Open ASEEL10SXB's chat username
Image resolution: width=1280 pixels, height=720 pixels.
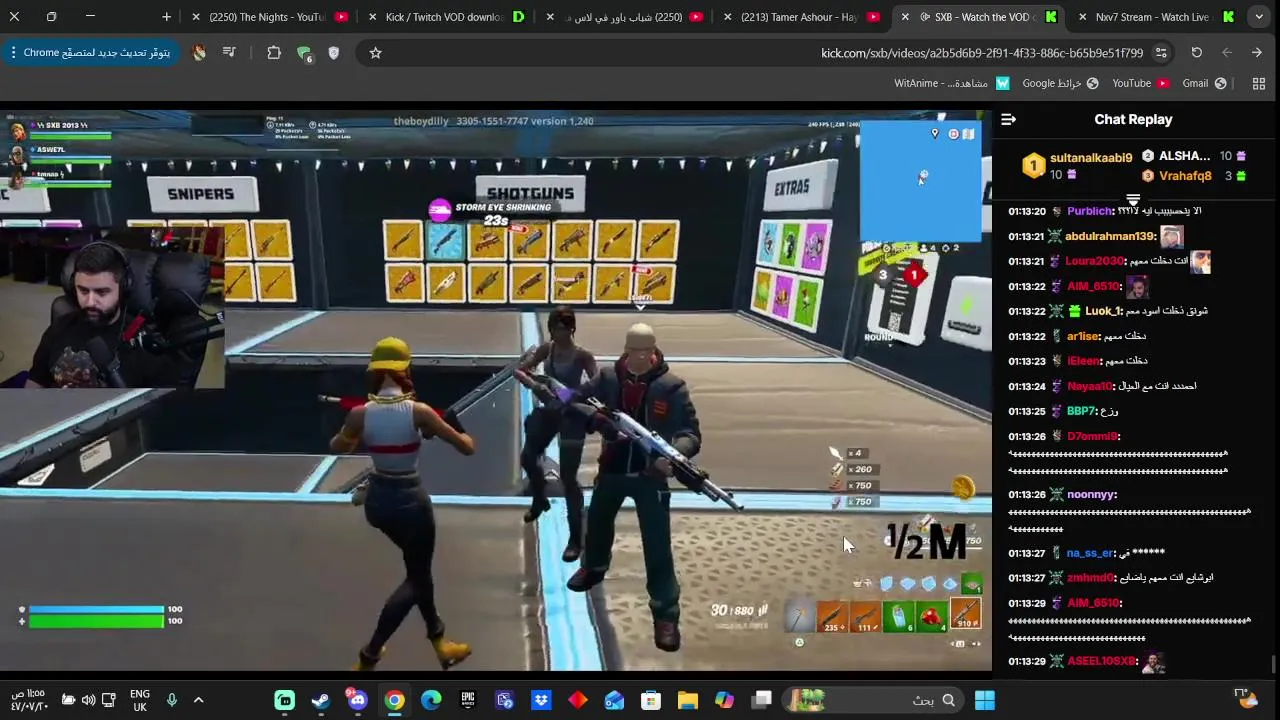tap(1102, 661)
